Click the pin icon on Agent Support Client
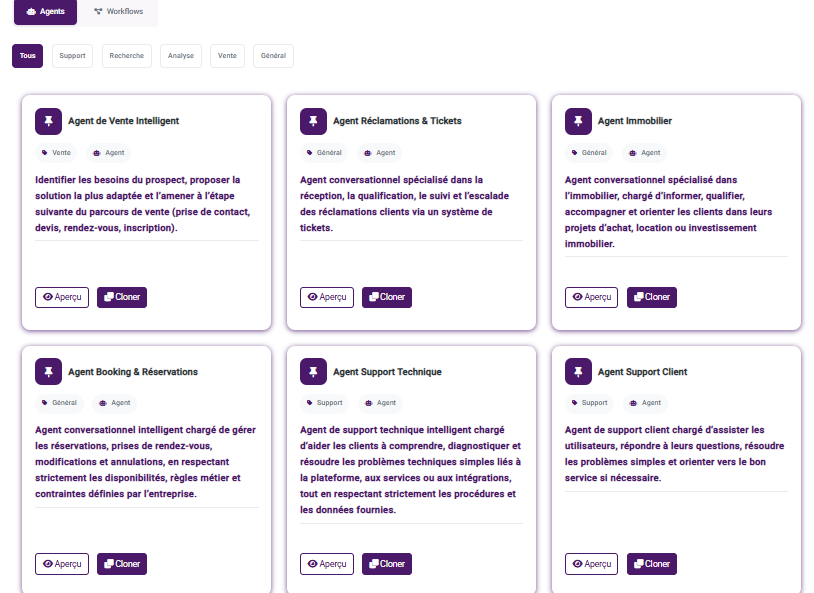This screenshot has height=593, width=814. pyautogui.click(x=578, y=372)
